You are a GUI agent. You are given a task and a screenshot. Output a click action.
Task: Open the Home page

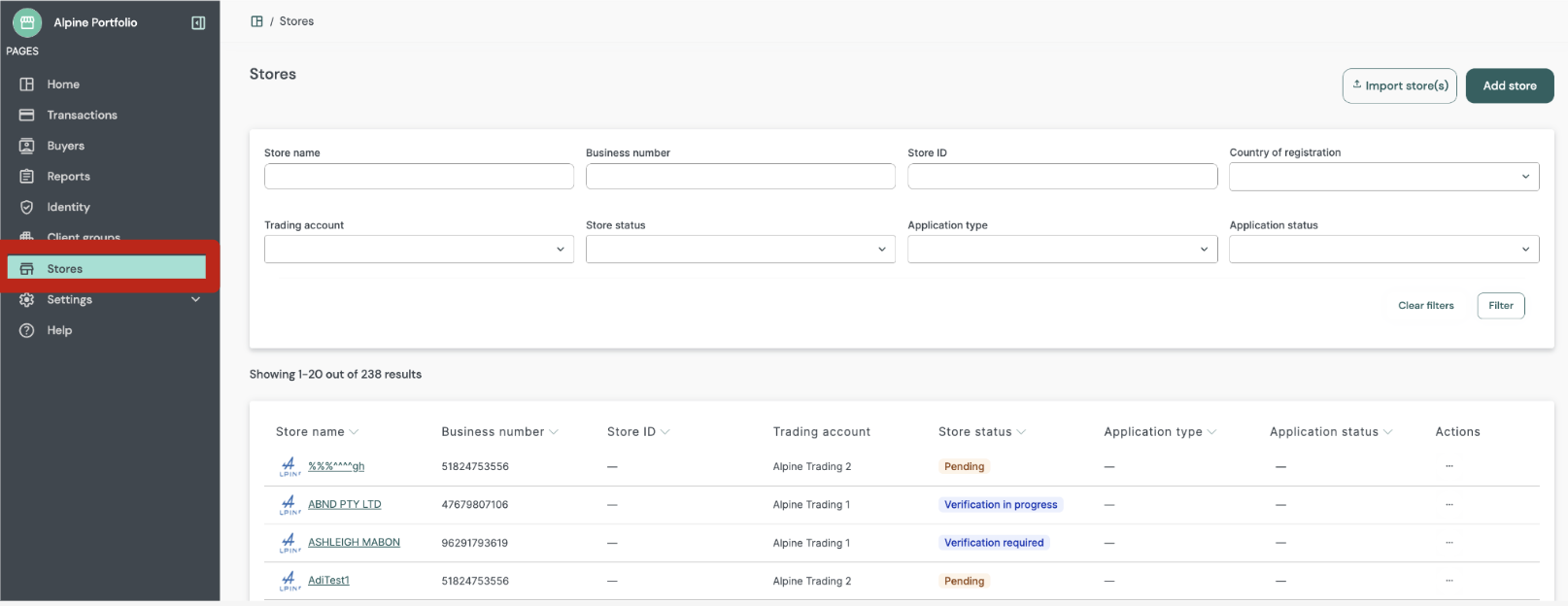[63, 84]
